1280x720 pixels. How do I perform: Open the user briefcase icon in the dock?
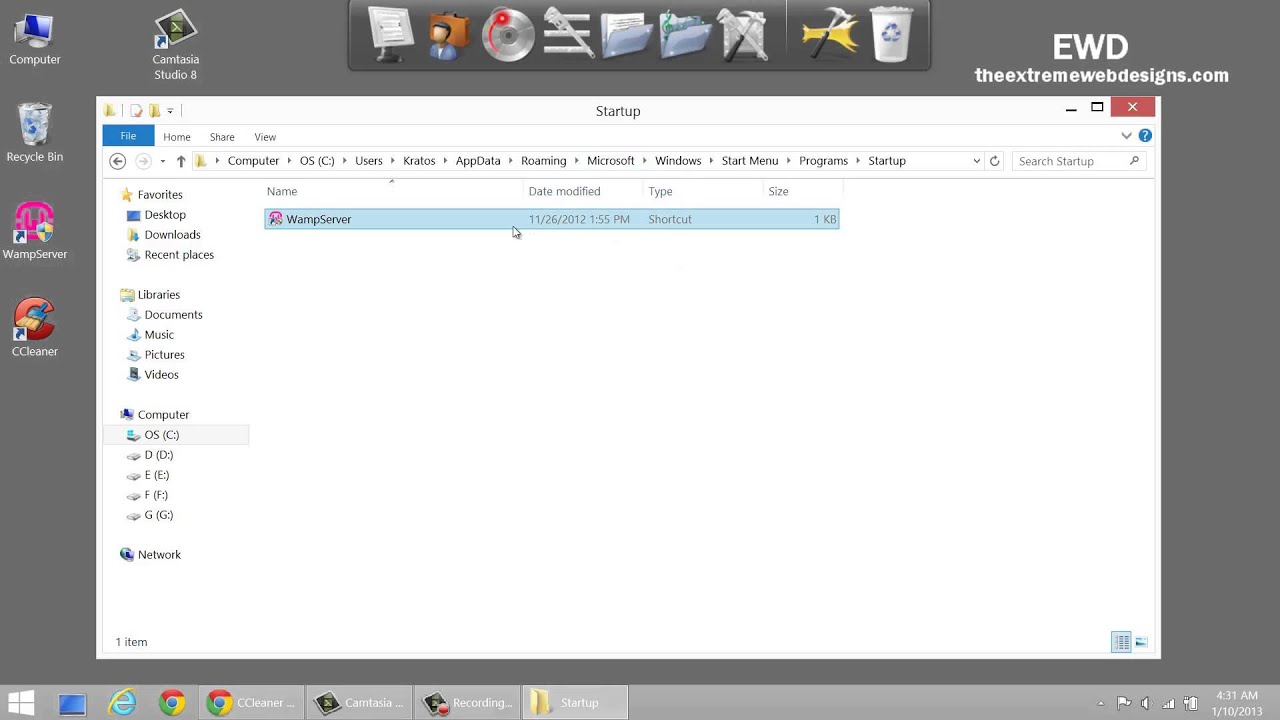(449, 35)
